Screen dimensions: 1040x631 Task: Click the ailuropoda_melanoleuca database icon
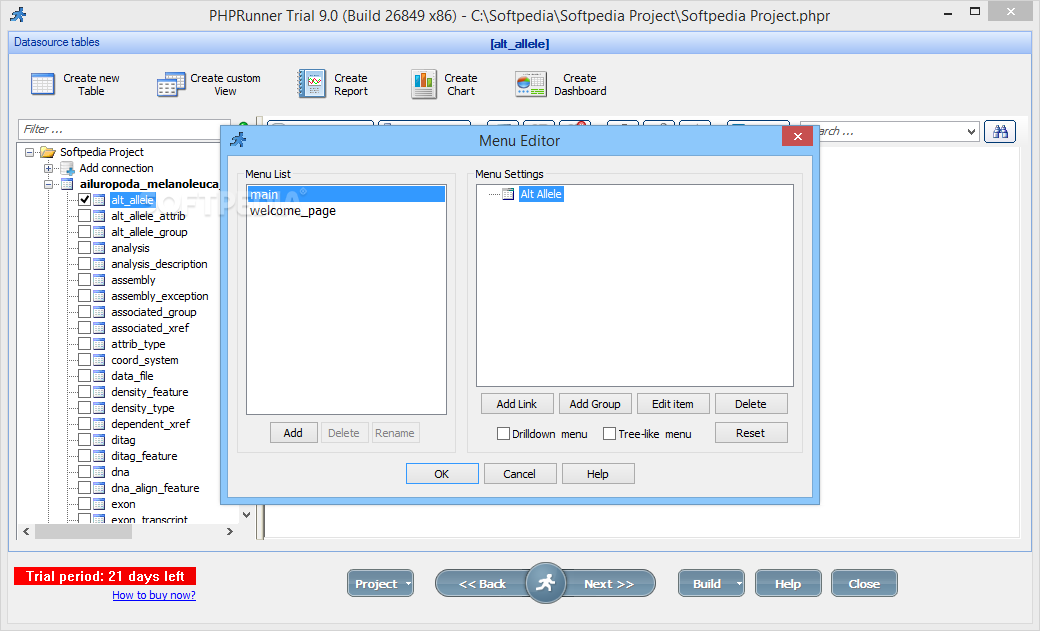click(x=67, y=184)
